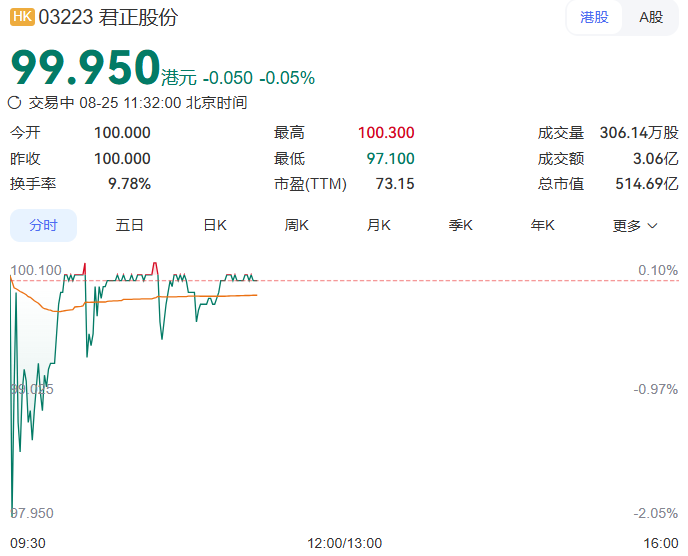Expand the 更多 dropdown
Viewport: 688px width, 556px height.
click(635, 226)
